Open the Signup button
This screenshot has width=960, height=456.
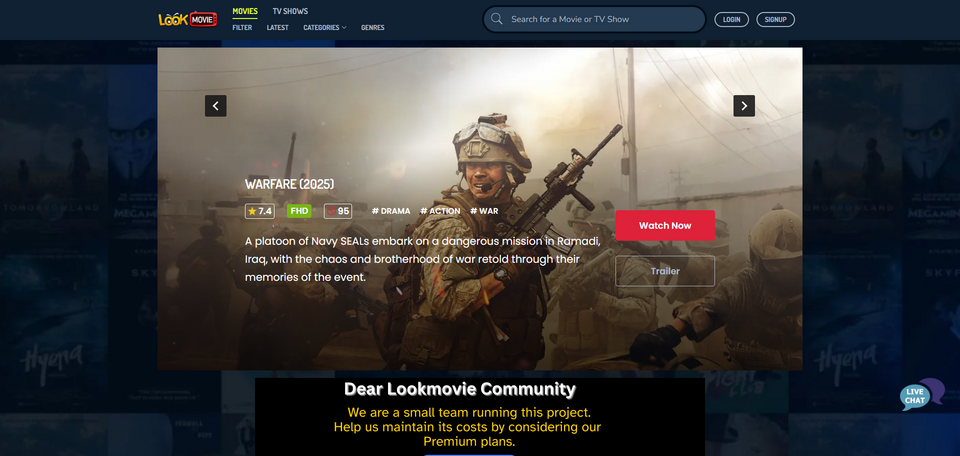775,20
